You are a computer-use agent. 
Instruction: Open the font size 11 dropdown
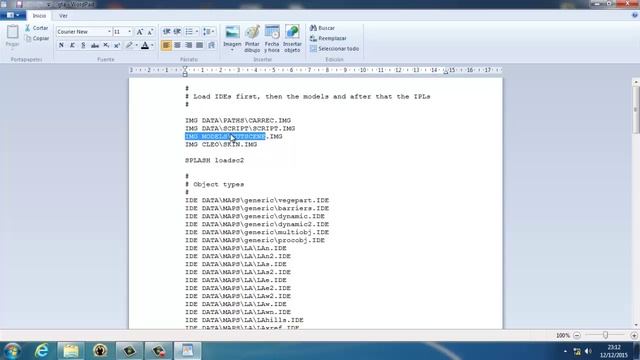130,31
